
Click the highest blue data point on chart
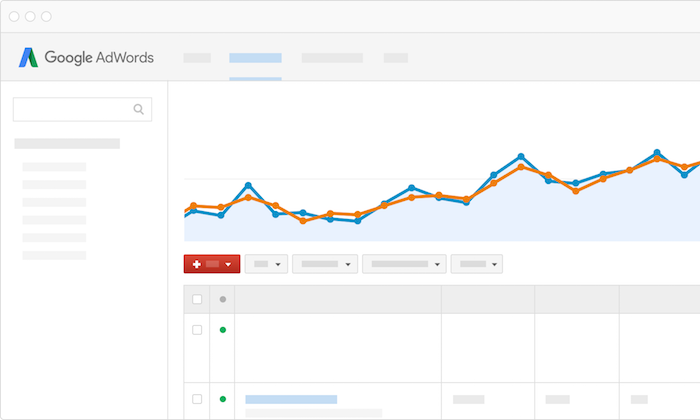point(657,153)
